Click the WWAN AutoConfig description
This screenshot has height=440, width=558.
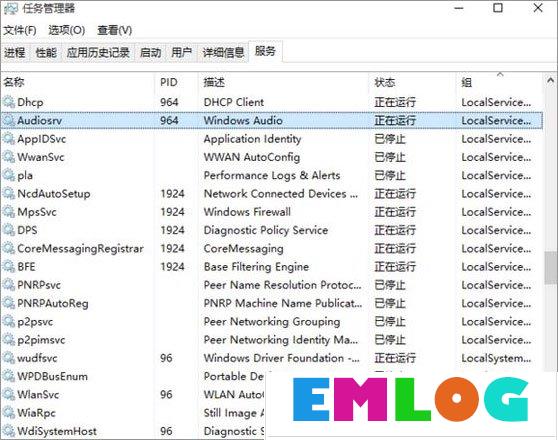pos(252,157)
